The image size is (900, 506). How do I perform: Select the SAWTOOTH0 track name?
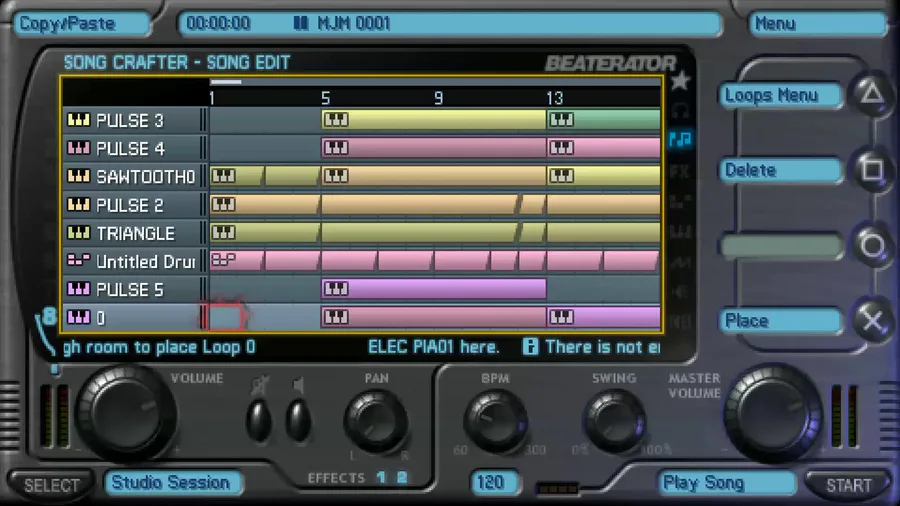146,177
